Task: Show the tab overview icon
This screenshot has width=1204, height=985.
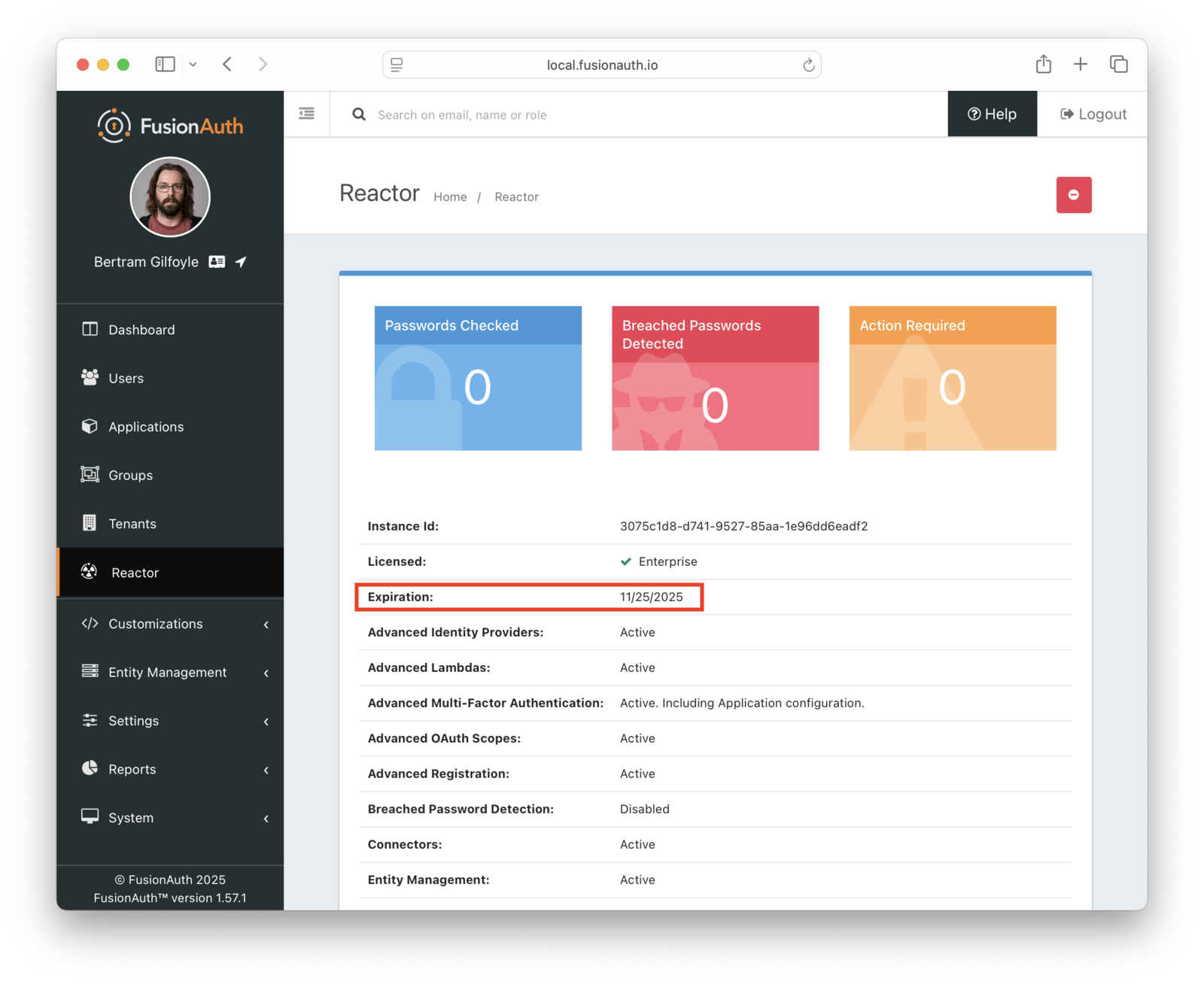Action: (1118, 65)
